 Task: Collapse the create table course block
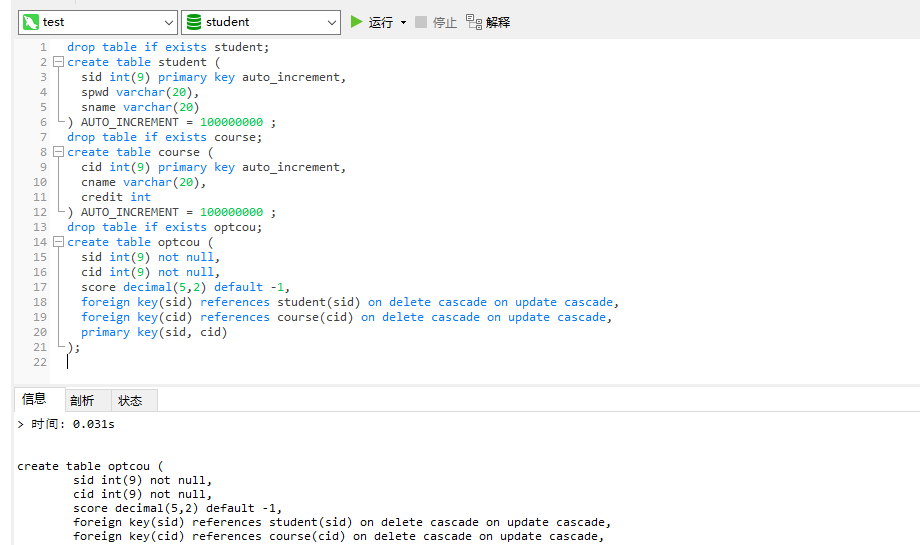click(58, 152)
